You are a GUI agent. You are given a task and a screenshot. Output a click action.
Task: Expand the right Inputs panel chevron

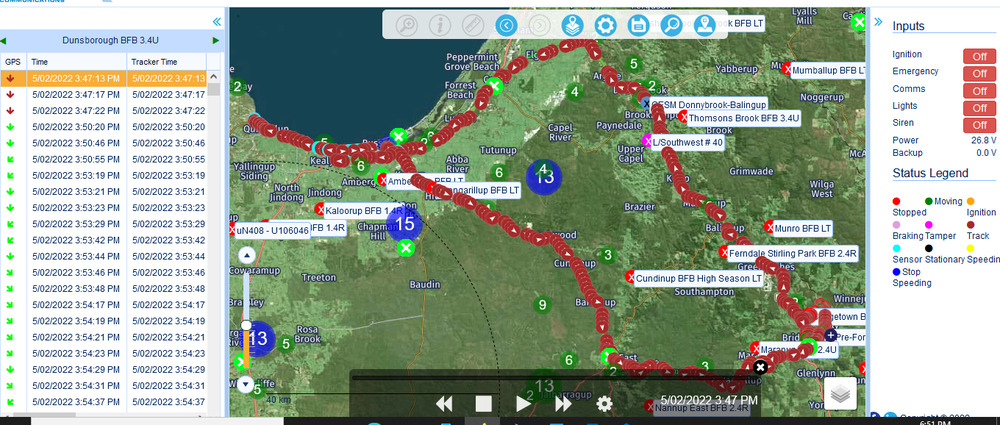877,21
